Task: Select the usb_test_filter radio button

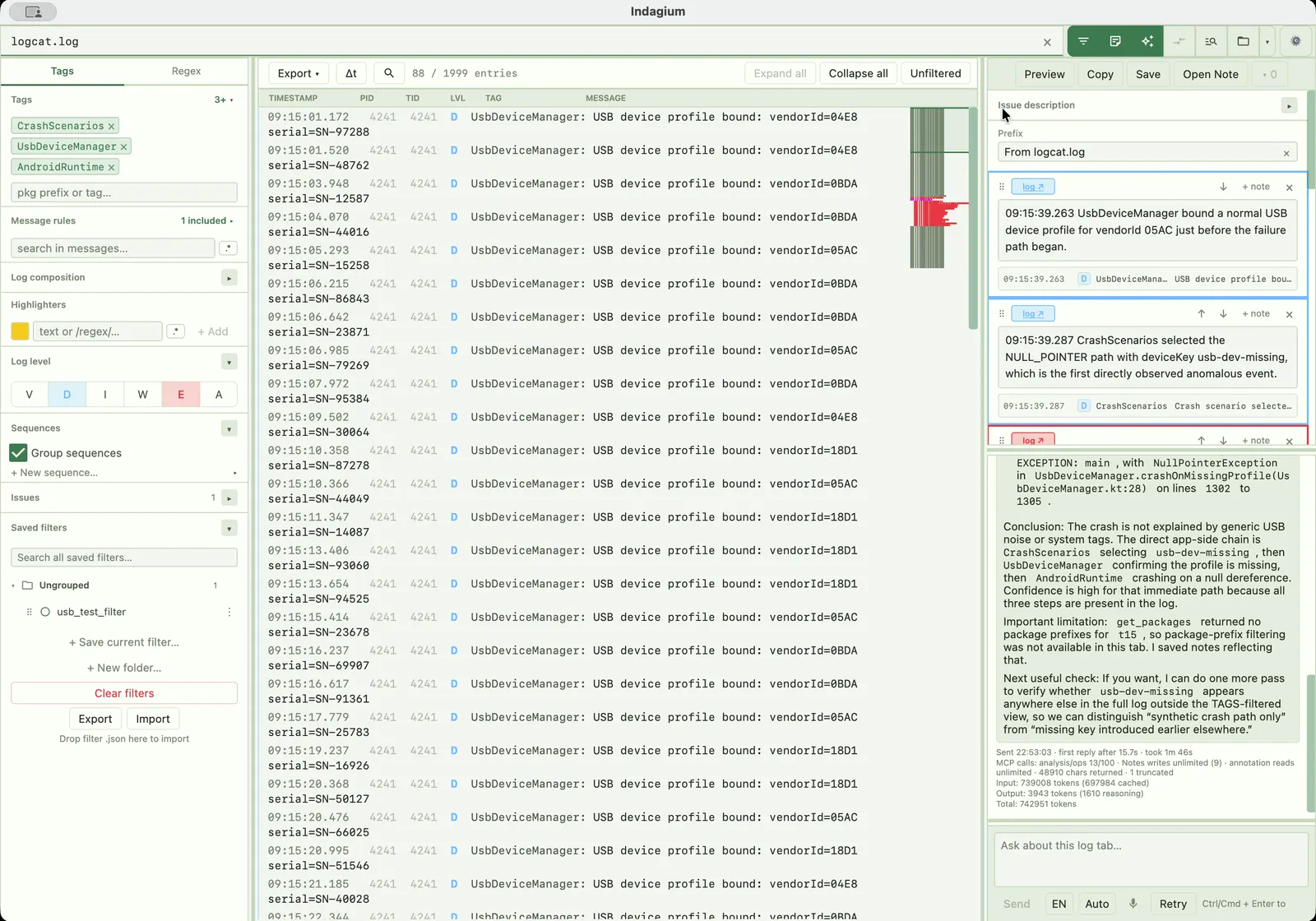Action: [45, 612]
